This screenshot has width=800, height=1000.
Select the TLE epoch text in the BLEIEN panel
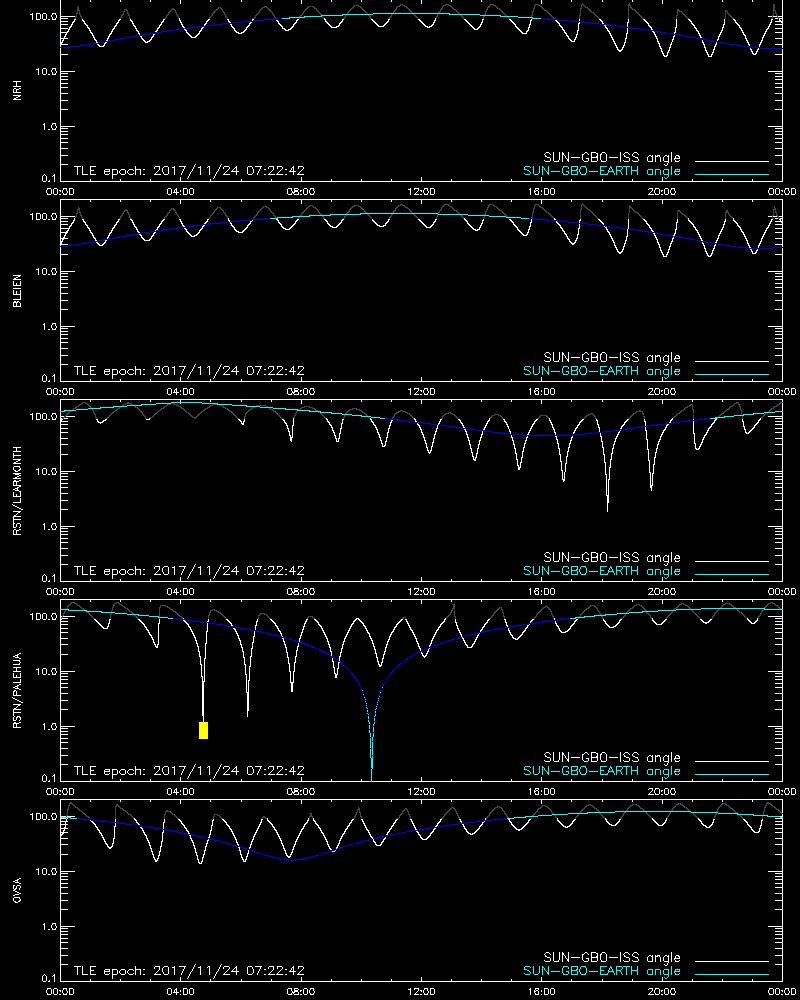[x=189, y=371]
